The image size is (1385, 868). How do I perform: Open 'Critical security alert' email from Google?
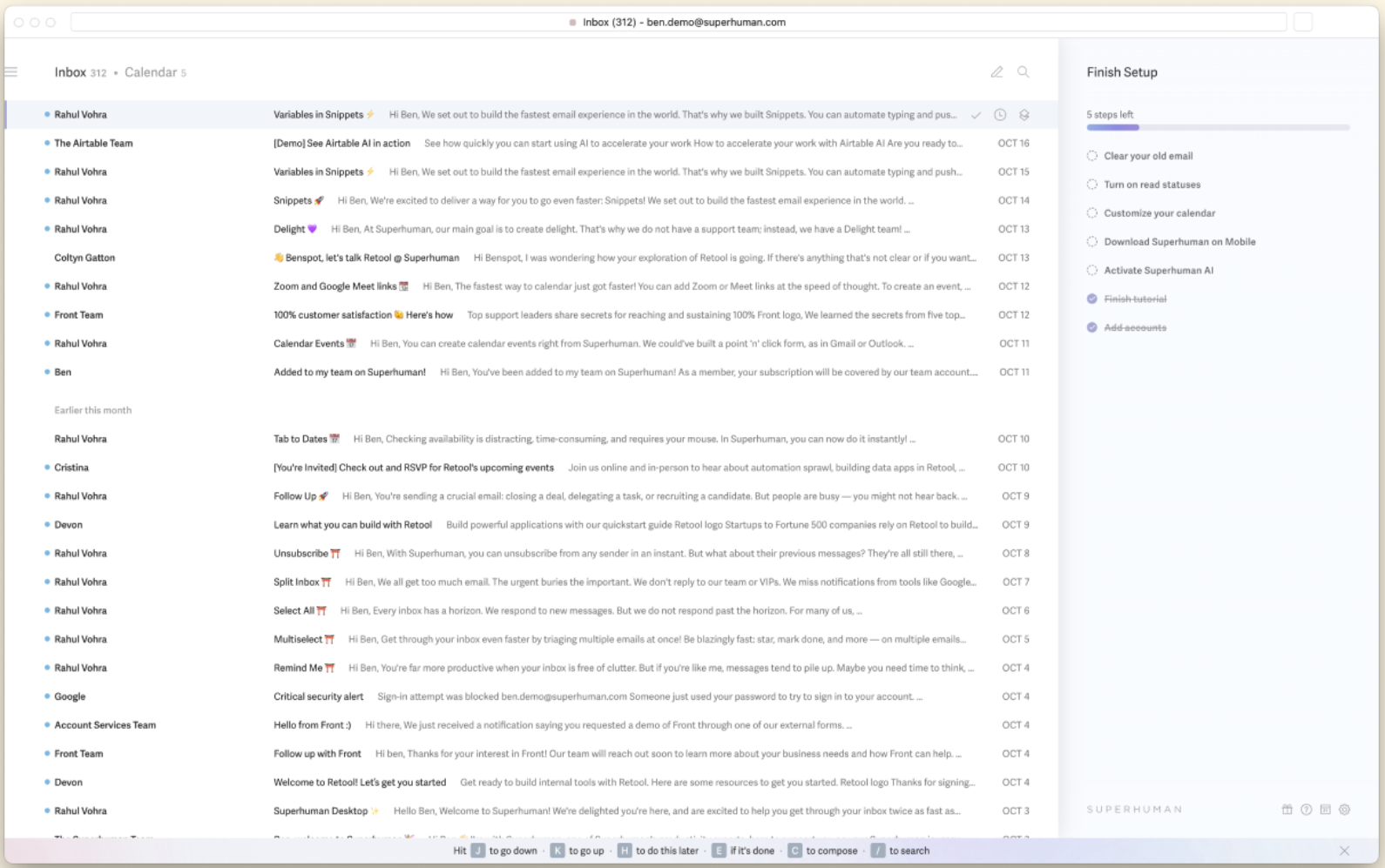coord(319,696)
